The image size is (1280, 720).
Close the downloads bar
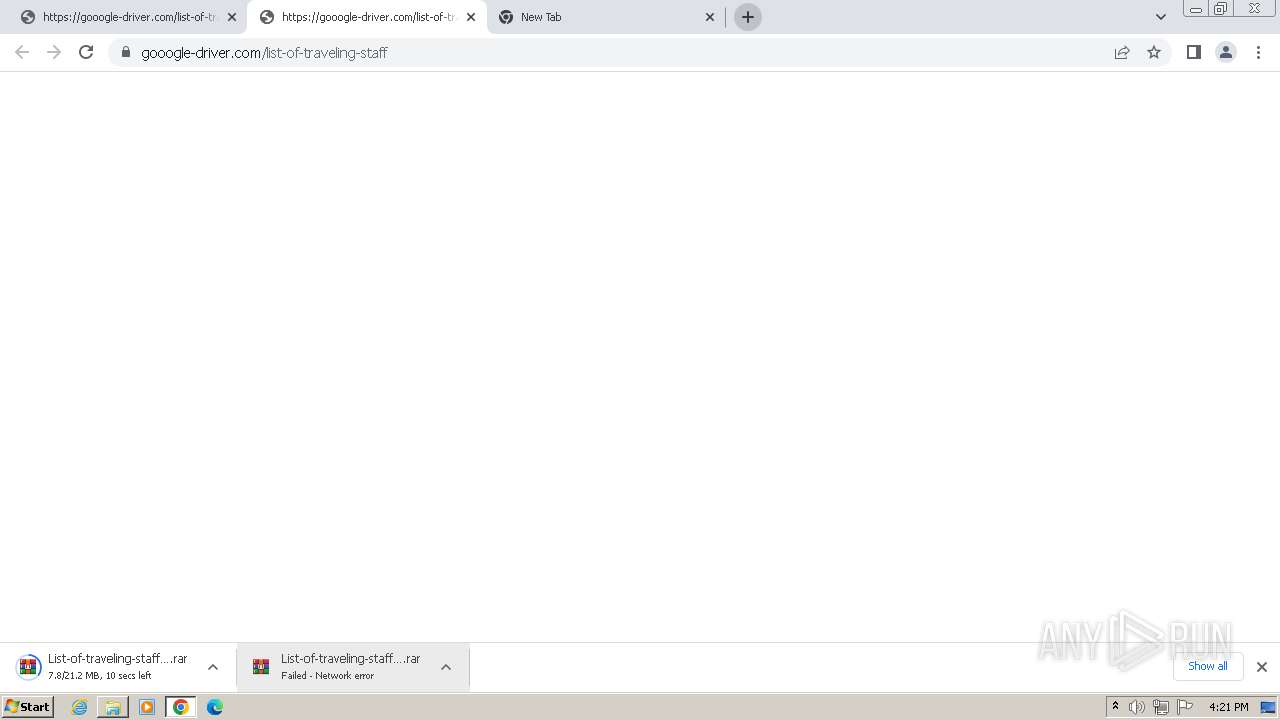point(1261,667)
